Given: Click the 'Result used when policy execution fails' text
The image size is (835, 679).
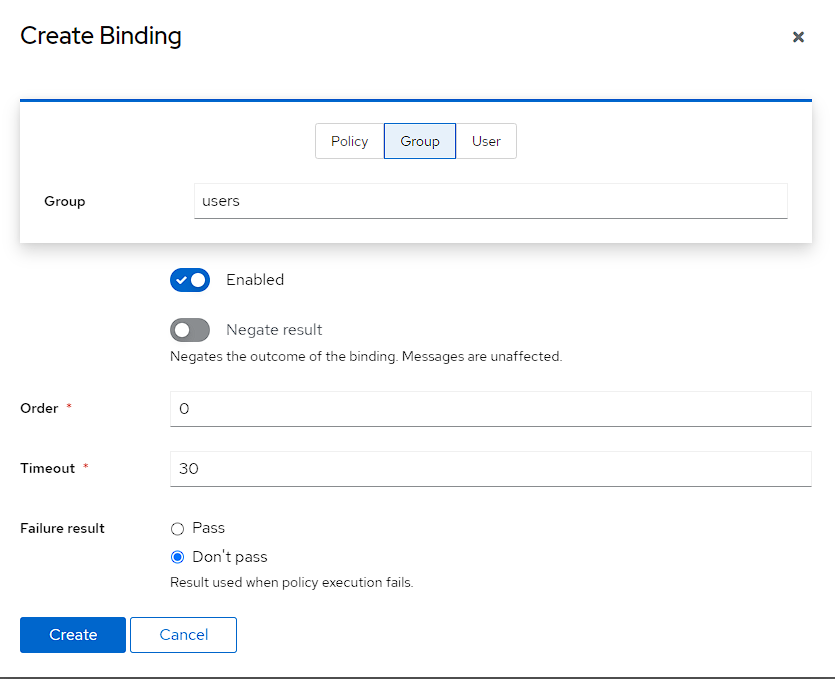Looking at the screenshot, I should (x=291, y=582).
